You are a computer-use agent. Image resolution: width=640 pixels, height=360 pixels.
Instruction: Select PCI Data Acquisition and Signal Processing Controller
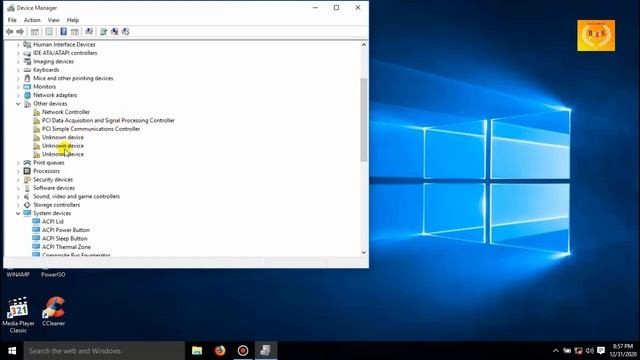coord(108,120)
